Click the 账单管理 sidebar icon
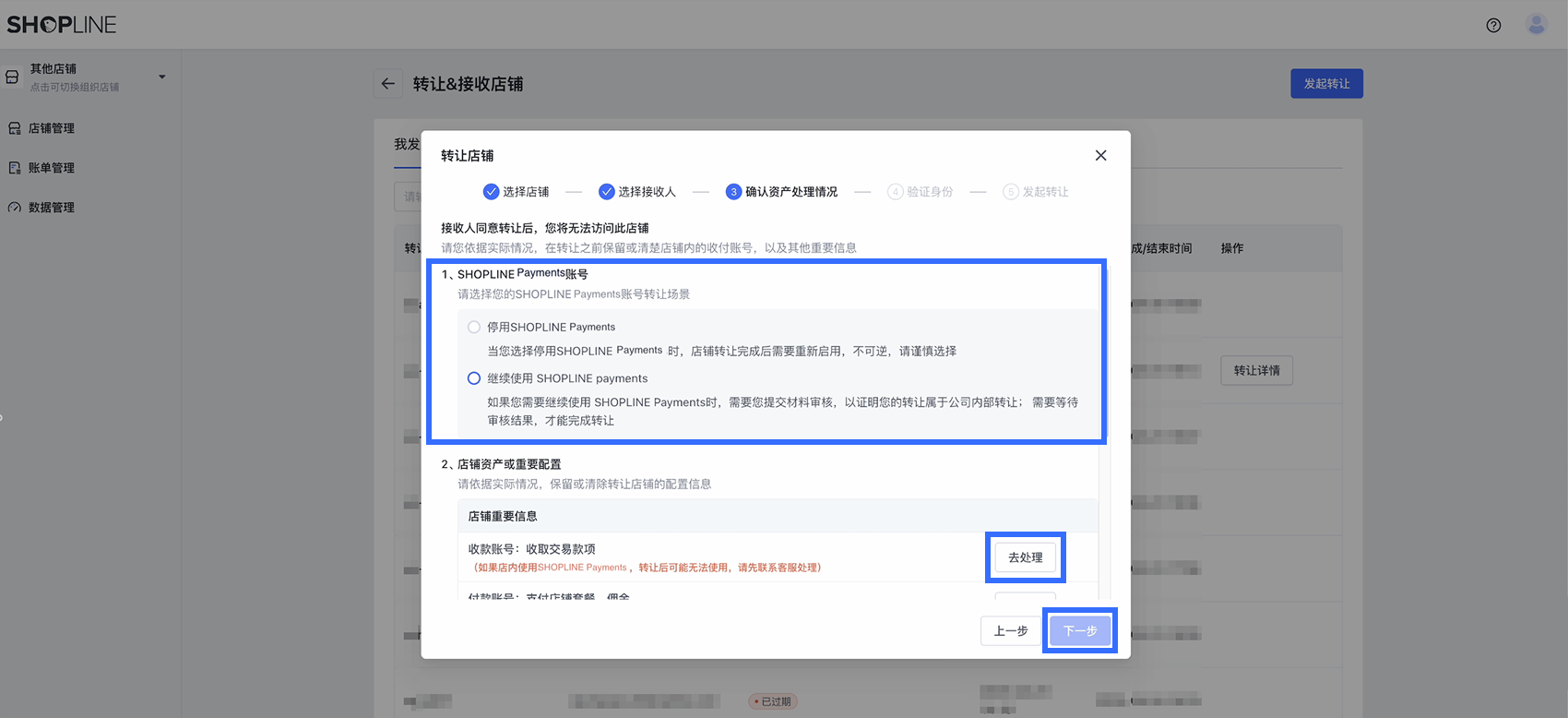 [x=15, y=168]
